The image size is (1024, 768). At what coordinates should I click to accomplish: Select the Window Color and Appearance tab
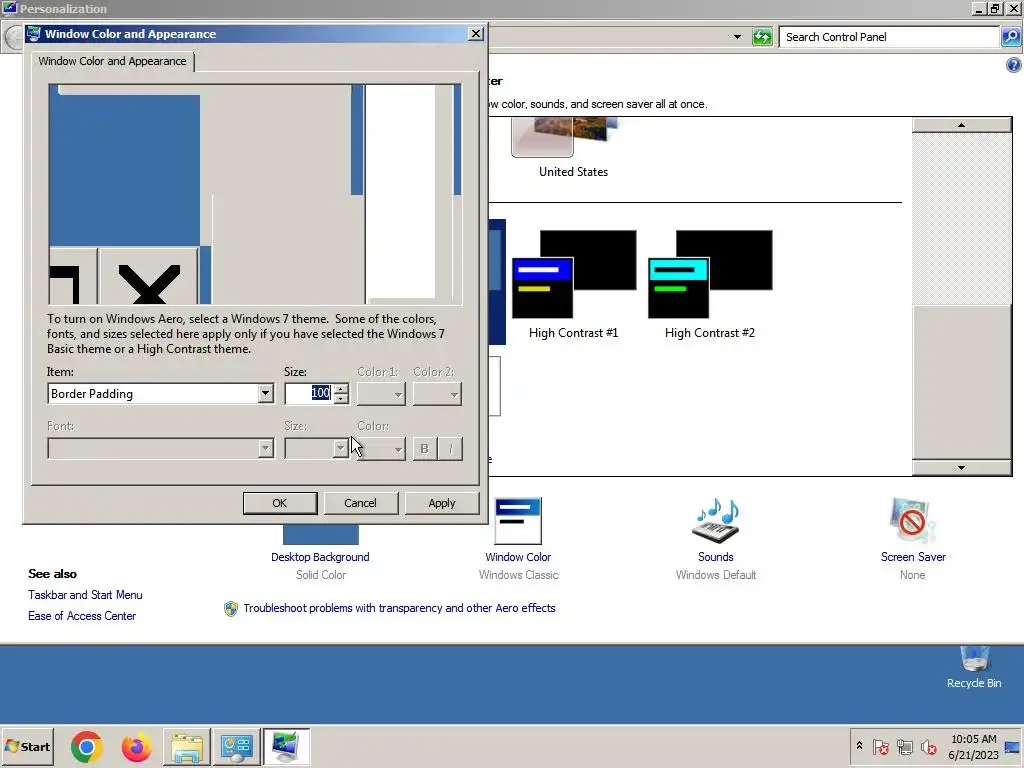[x=112, y=61]
